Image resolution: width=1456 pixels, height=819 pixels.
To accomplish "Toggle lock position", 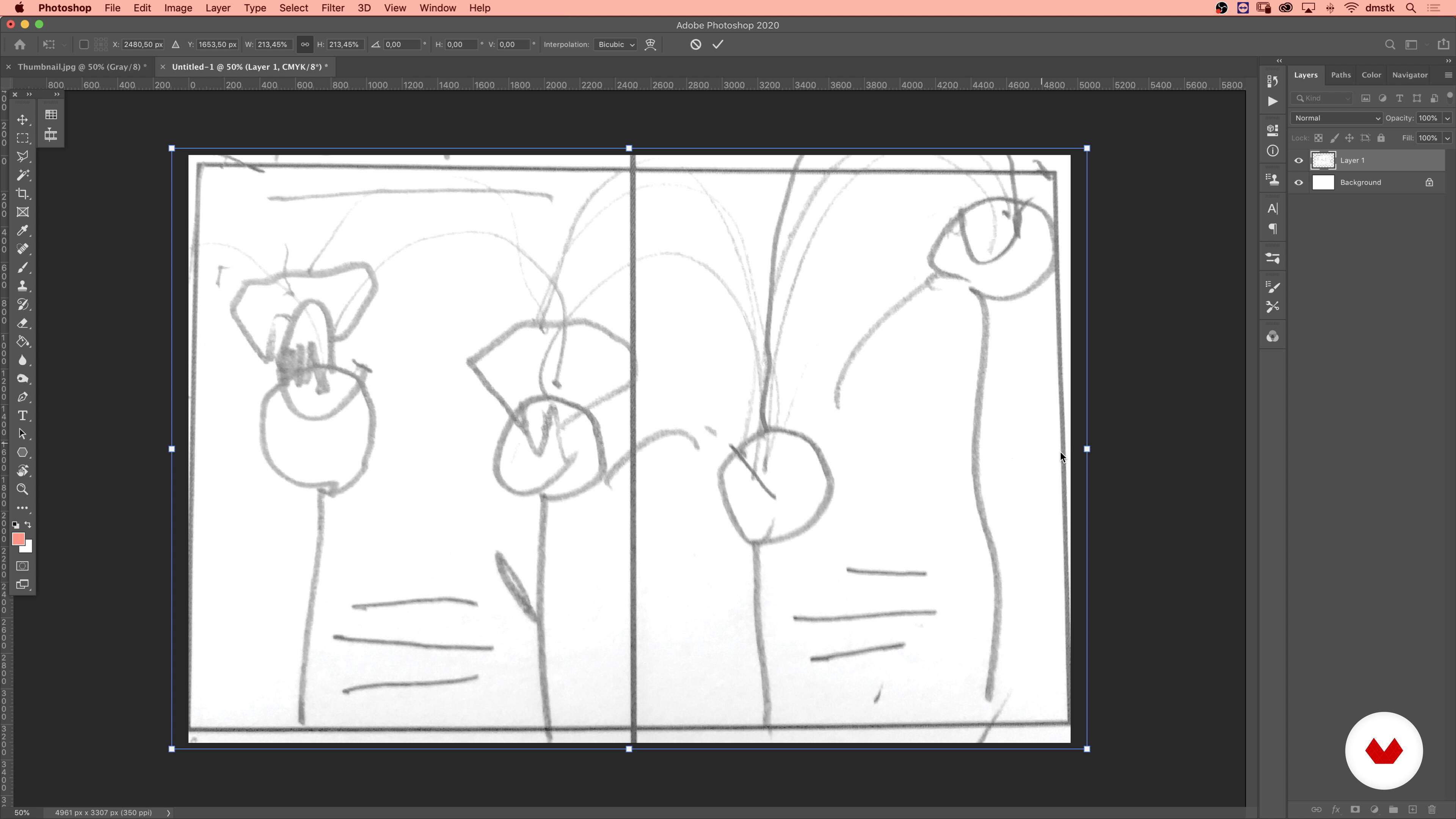I will 1349,138.
